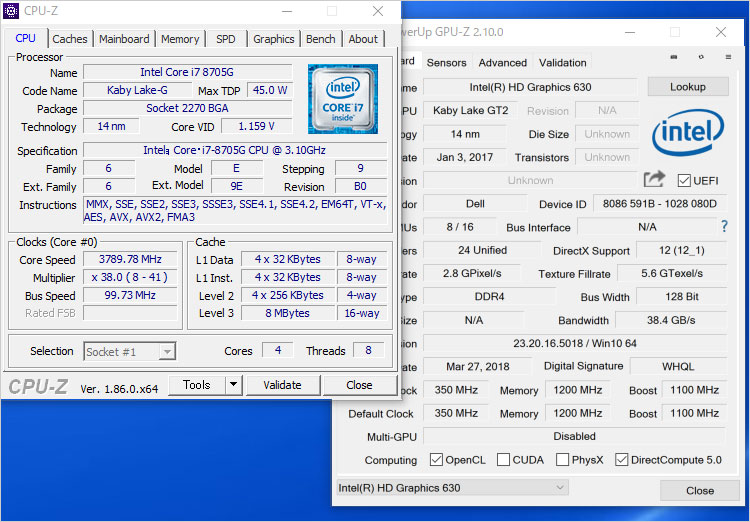
Task: Click the driver version 23.20.16.5018 / Win10 64
Action: click(574, 344)
